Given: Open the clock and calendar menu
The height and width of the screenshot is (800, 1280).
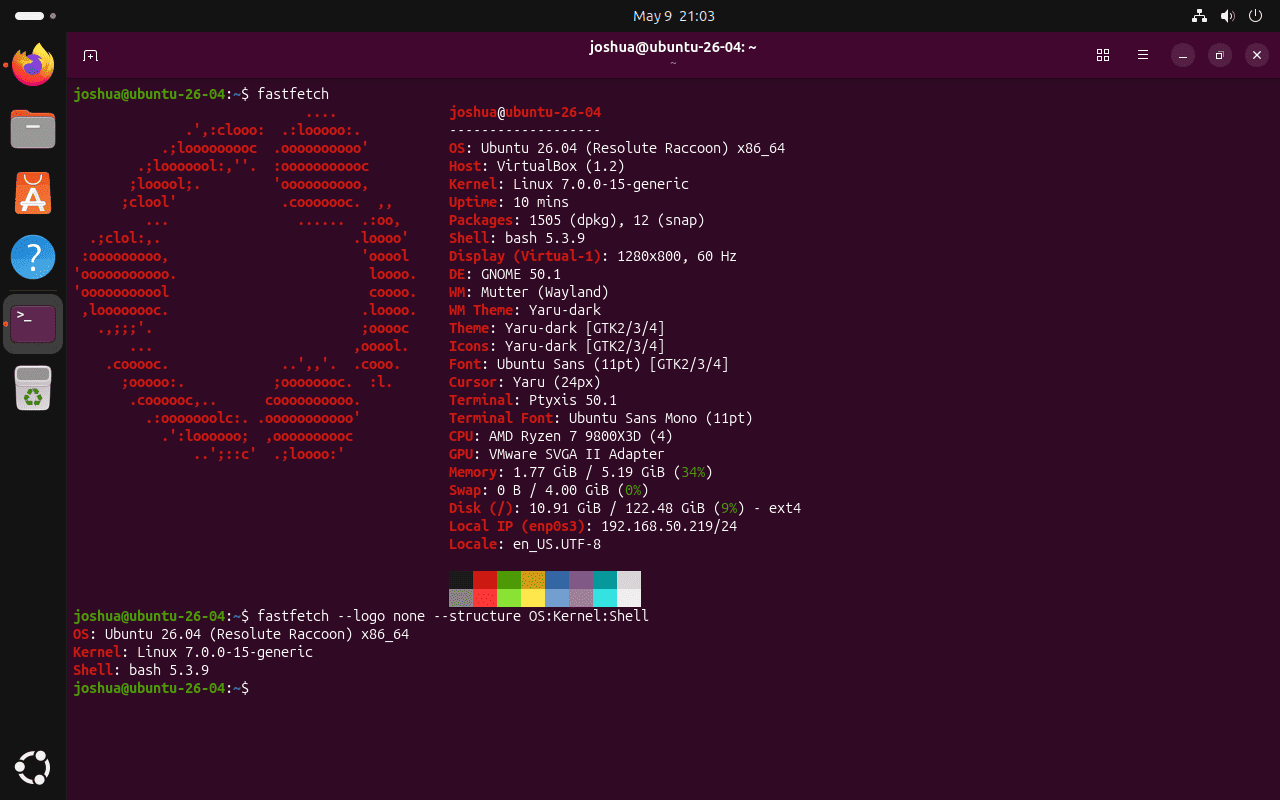Looking at the screenshot, I should (673, 16).
